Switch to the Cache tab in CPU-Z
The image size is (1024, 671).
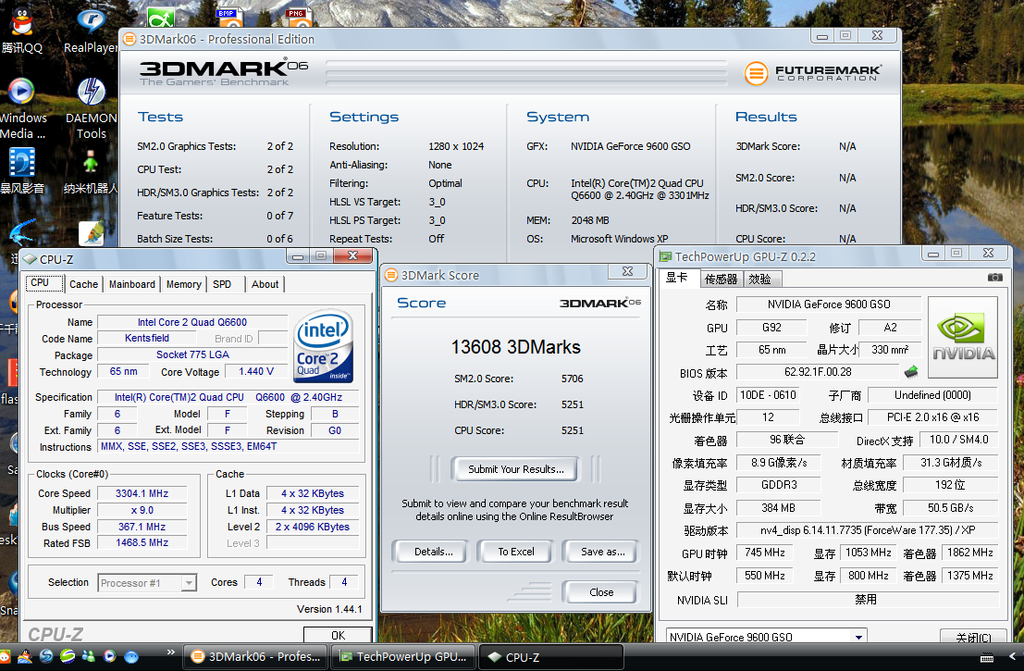(84, 284)
